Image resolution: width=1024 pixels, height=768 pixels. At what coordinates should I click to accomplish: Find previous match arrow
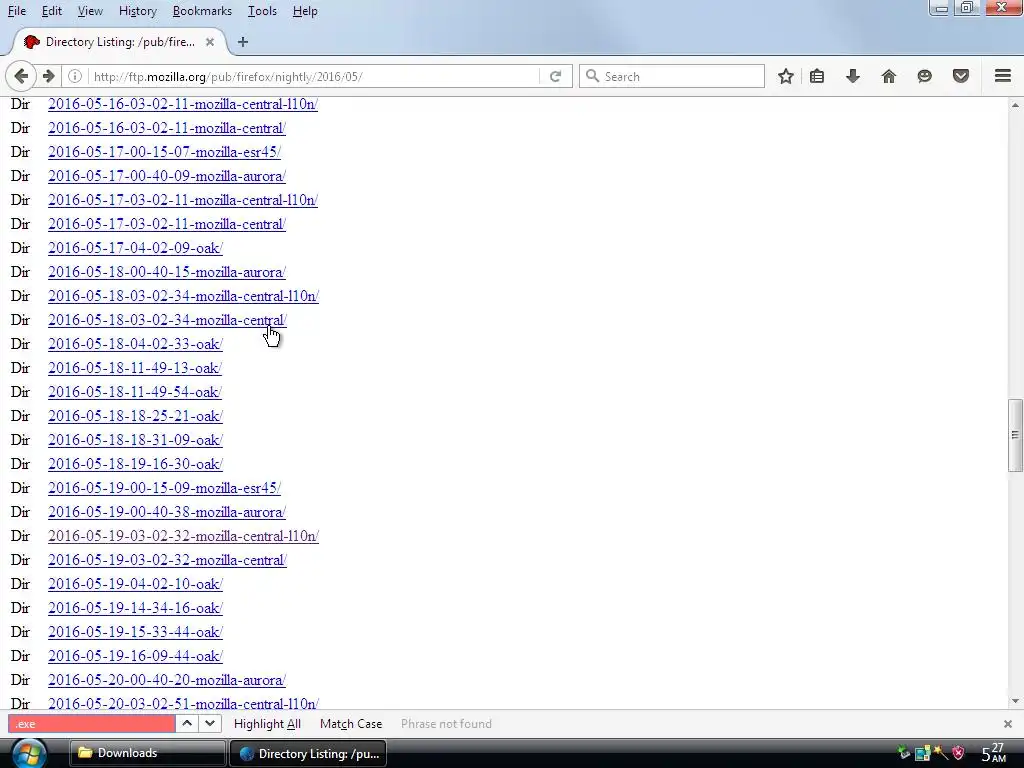(x=187, y=724)
